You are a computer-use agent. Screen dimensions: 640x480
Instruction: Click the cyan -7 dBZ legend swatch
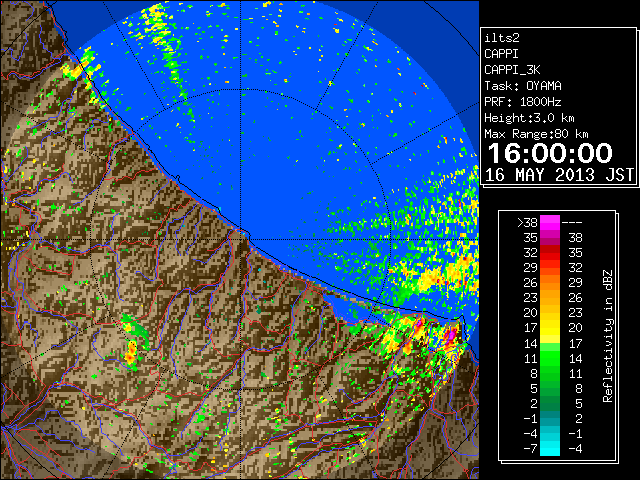pos(550,449)
